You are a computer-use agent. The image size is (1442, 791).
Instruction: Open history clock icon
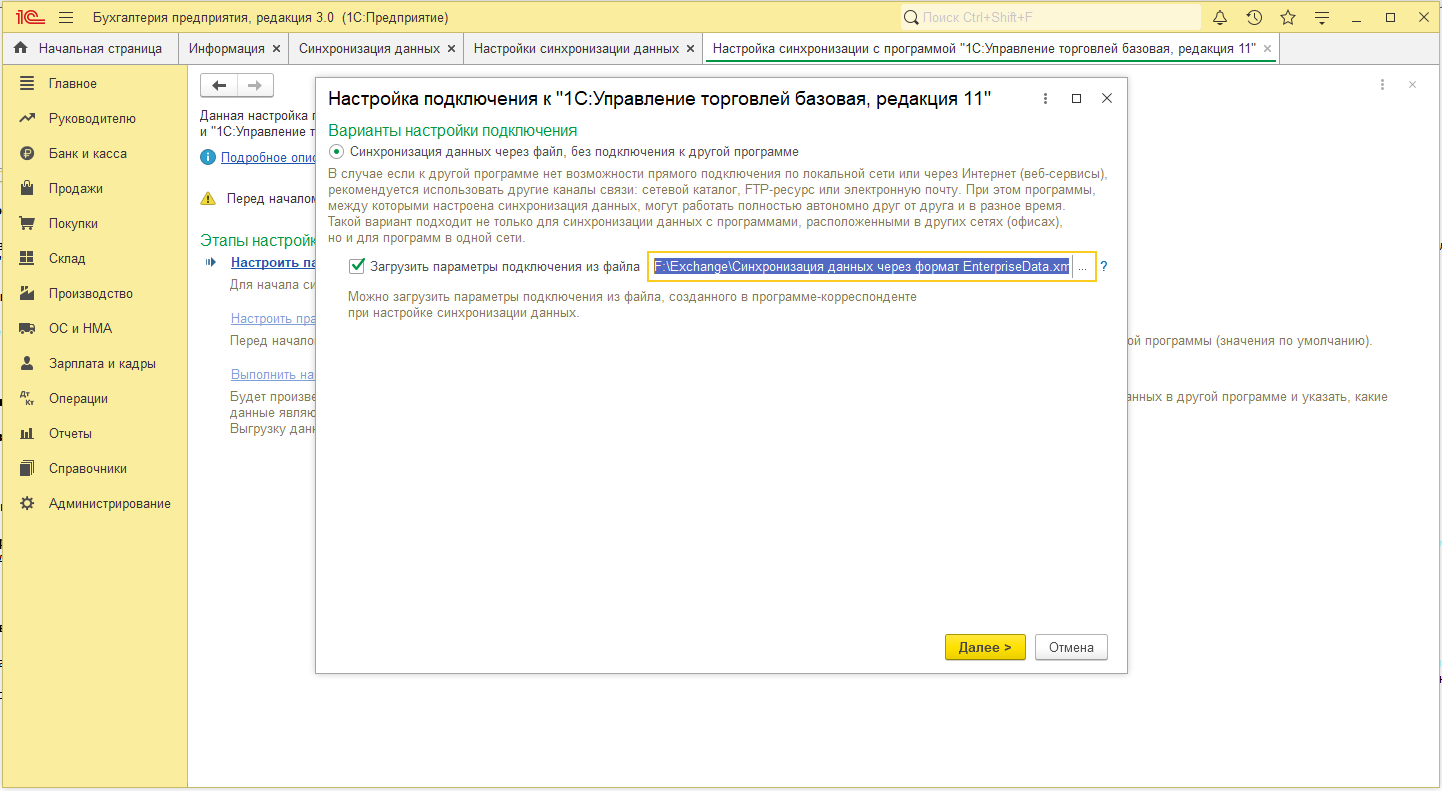click(1254, 18)
